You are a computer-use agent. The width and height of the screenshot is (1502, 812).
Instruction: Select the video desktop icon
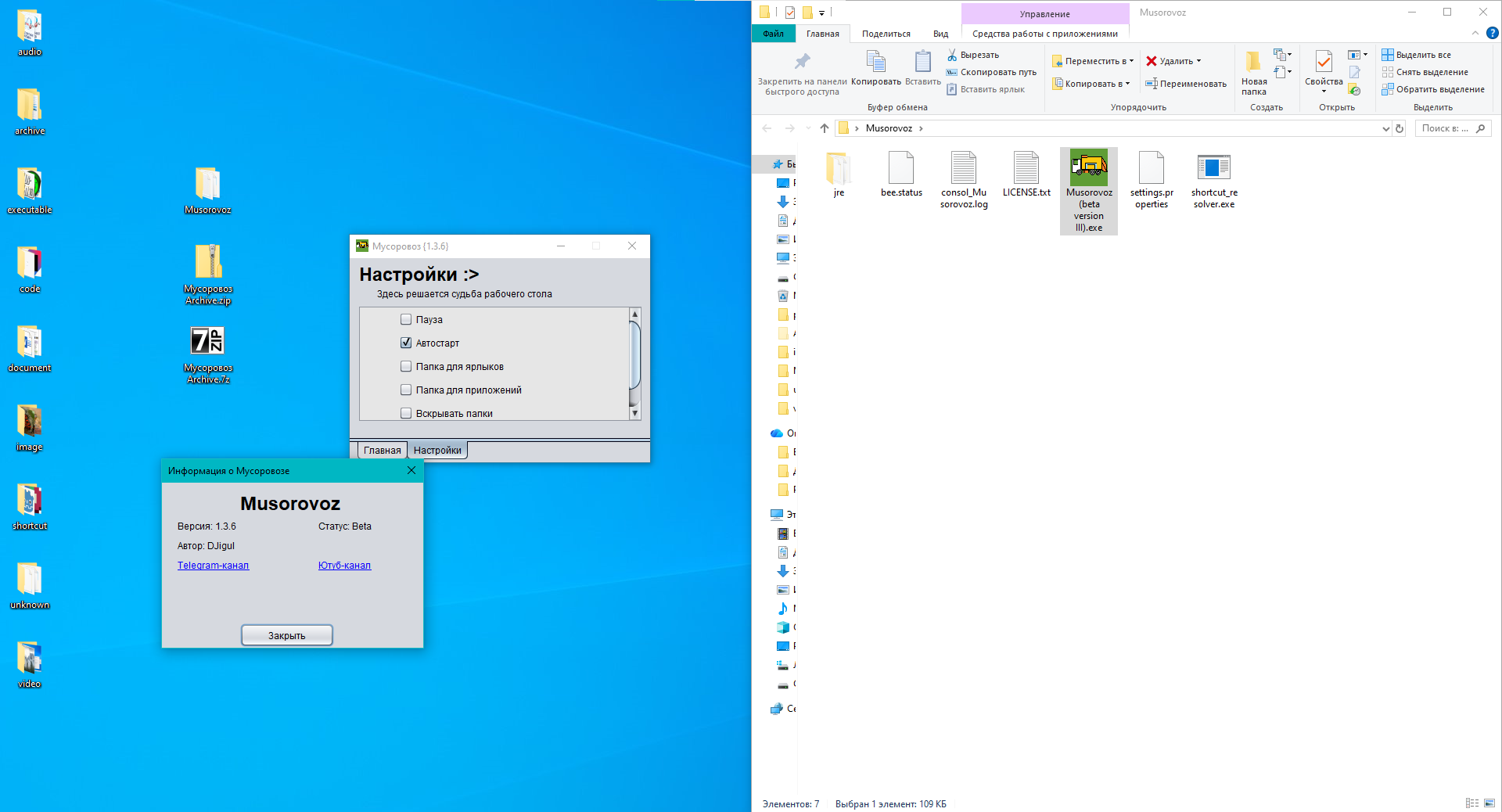(30, 665)
